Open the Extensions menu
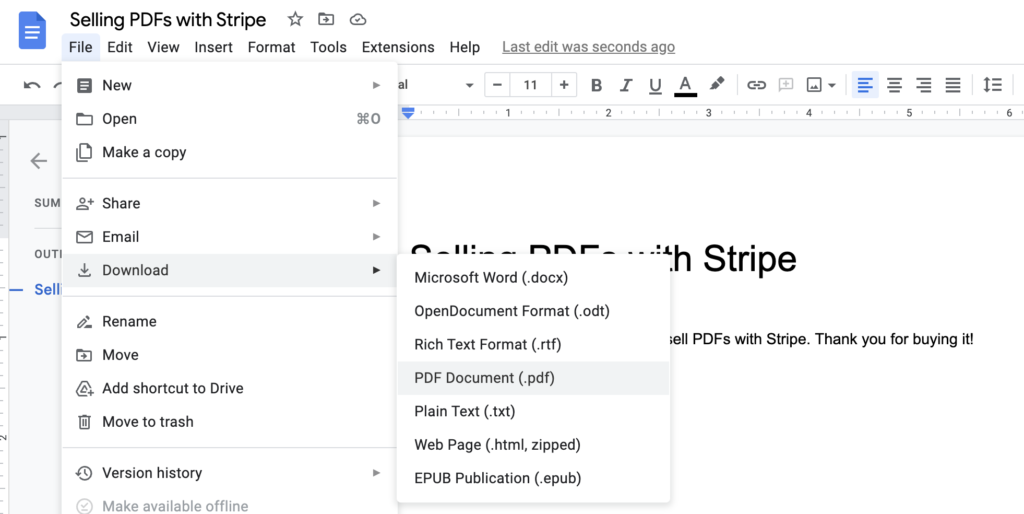This screenshot has height=514, width=1024. (x=398, y=47)
